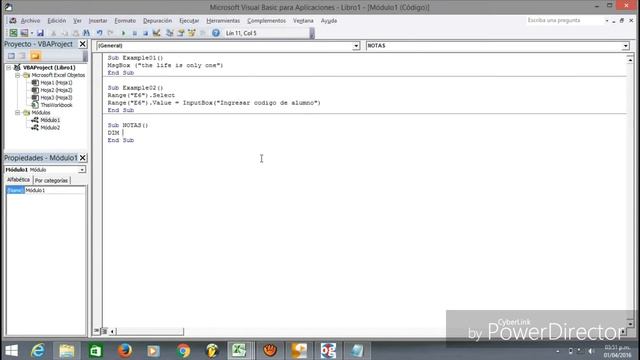640x360 pixels.
Task: Stop execution with the Reset icon
Action: click(x=145, y=33)
